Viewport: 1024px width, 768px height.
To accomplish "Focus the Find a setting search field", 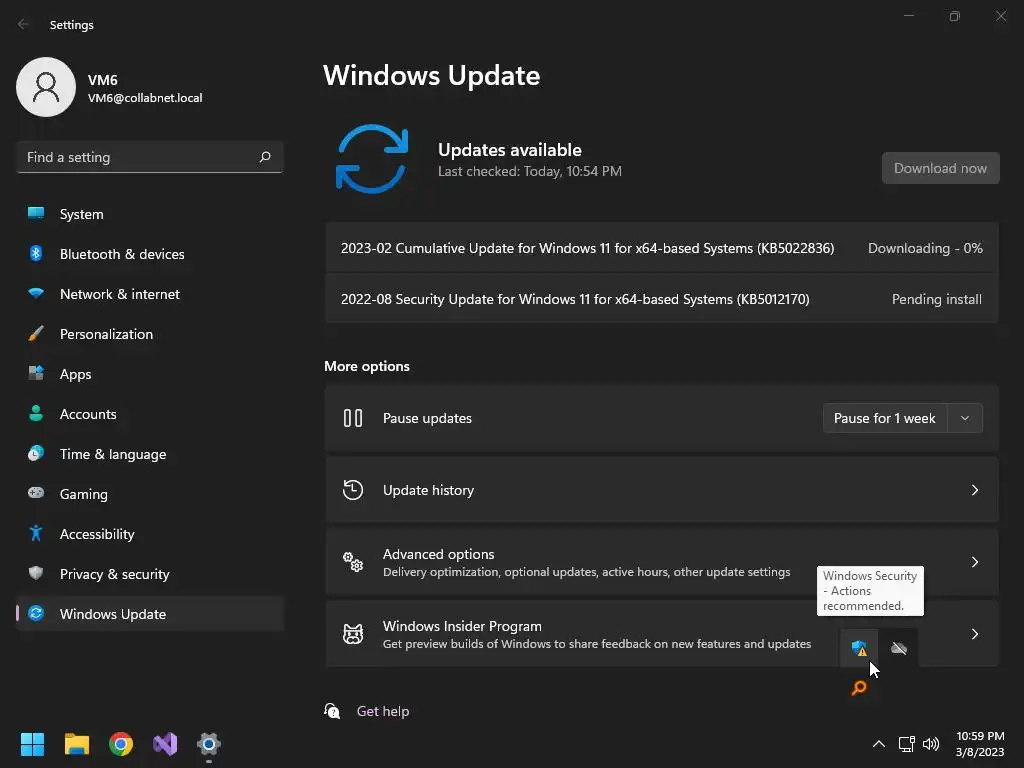I will [150, 157].
